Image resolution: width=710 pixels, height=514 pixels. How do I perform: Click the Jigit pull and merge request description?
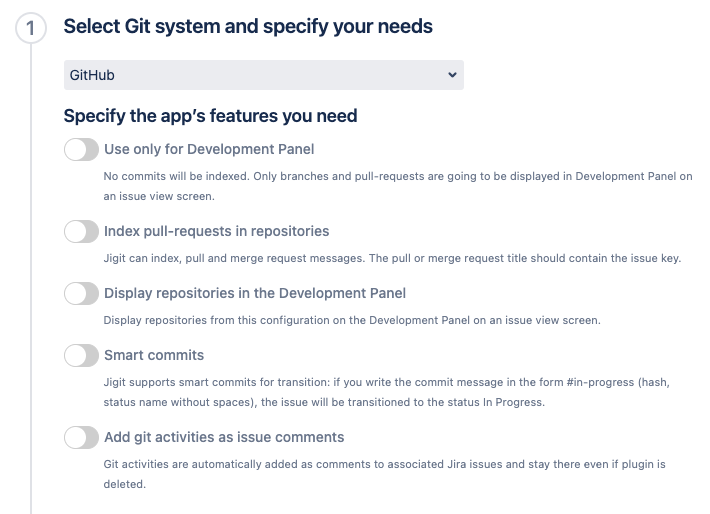[x=392, y=258]
